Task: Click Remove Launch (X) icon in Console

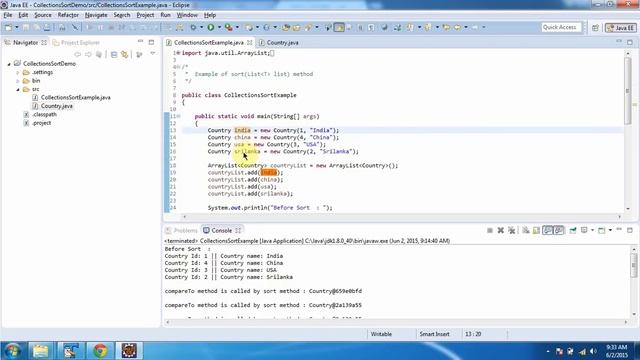Action: pyautogui.click(x=500, y=230)
